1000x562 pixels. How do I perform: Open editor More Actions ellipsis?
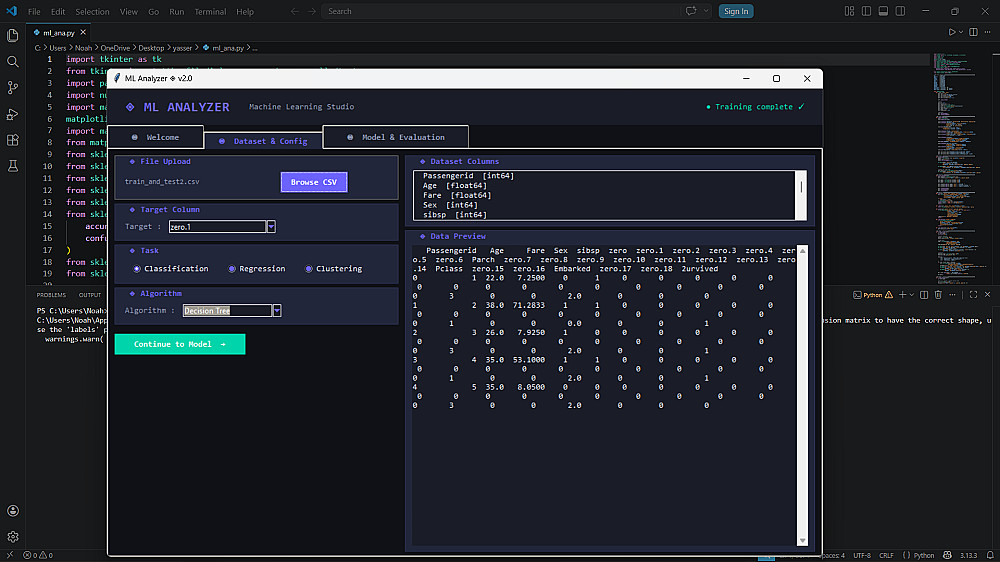(988, 32)
